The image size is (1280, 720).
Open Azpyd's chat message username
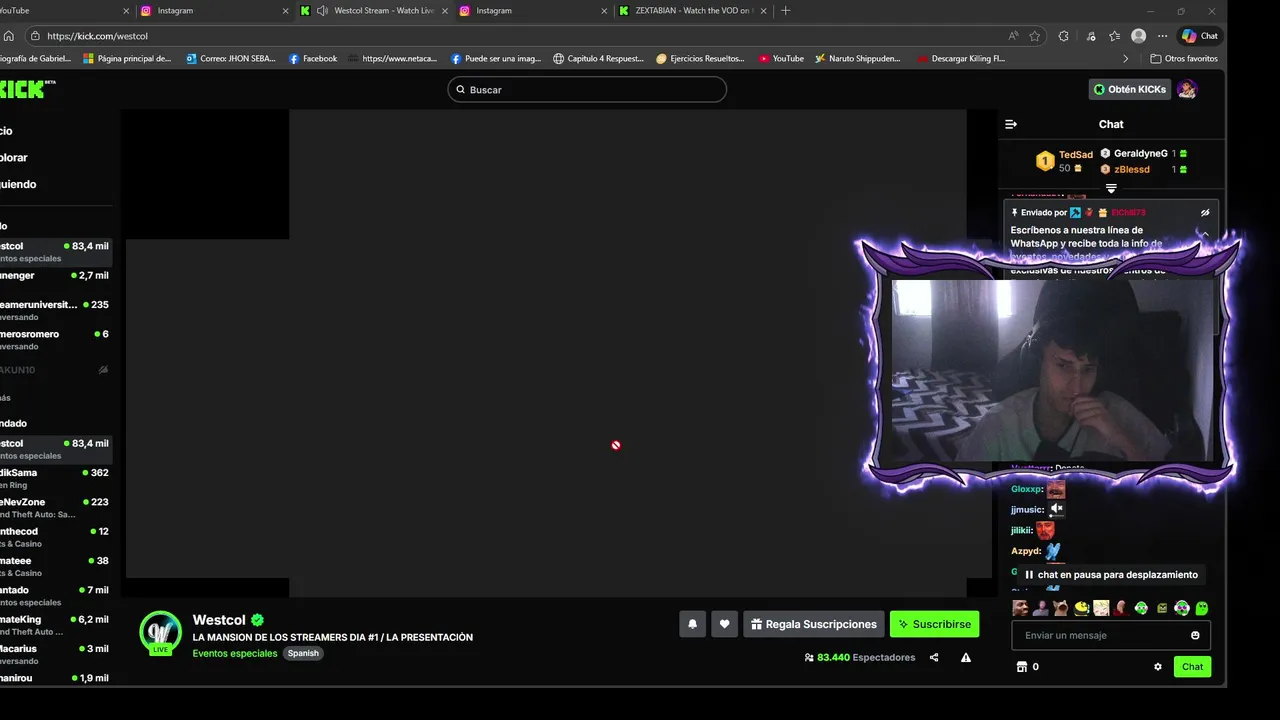click(x=1025, y=551)
